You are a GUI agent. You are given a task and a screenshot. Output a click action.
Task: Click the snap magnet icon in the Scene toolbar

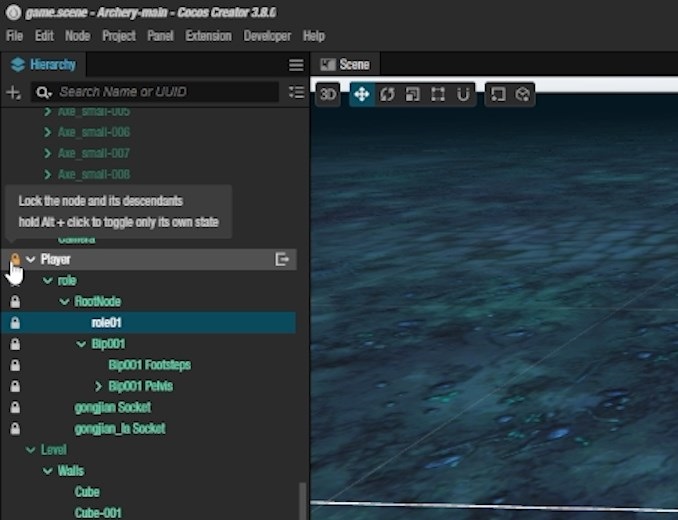(464, 94)
